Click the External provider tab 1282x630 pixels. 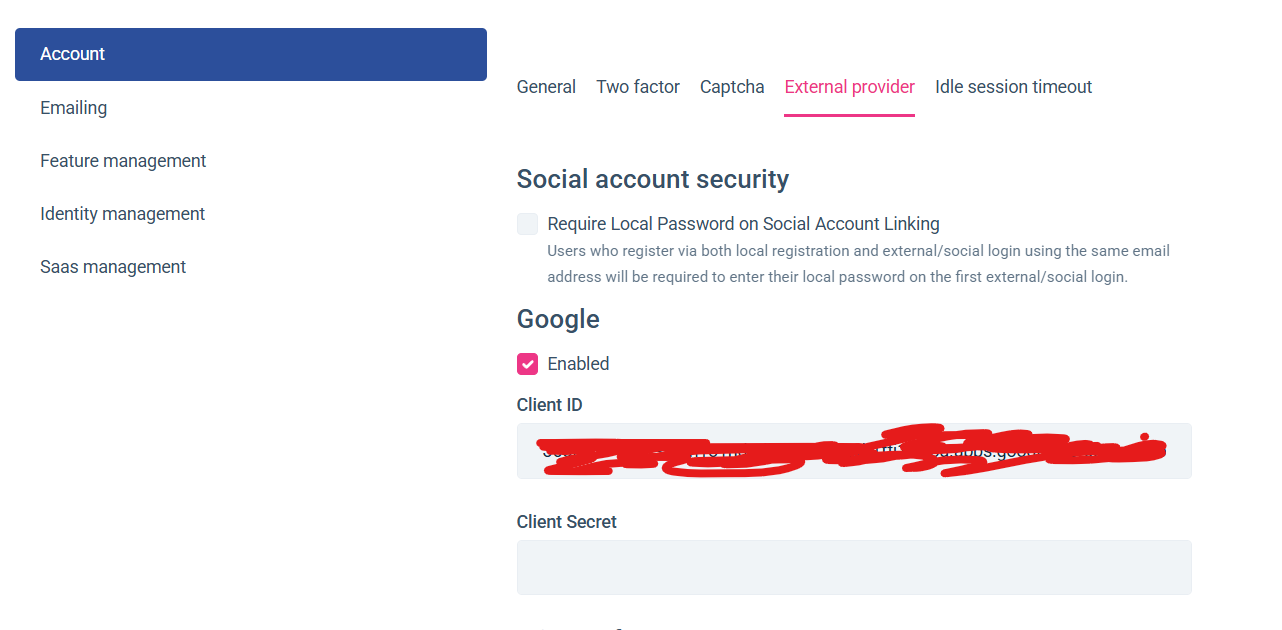coord(849,87)
